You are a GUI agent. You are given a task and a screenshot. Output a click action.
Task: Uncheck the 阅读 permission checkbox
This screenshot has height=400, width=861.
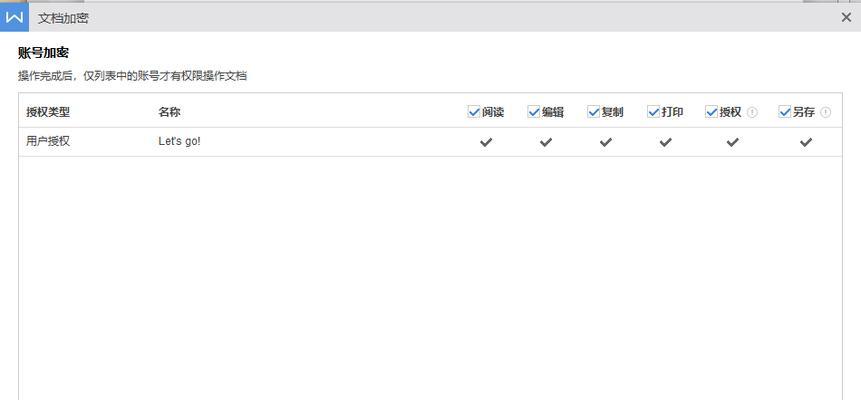474,112
